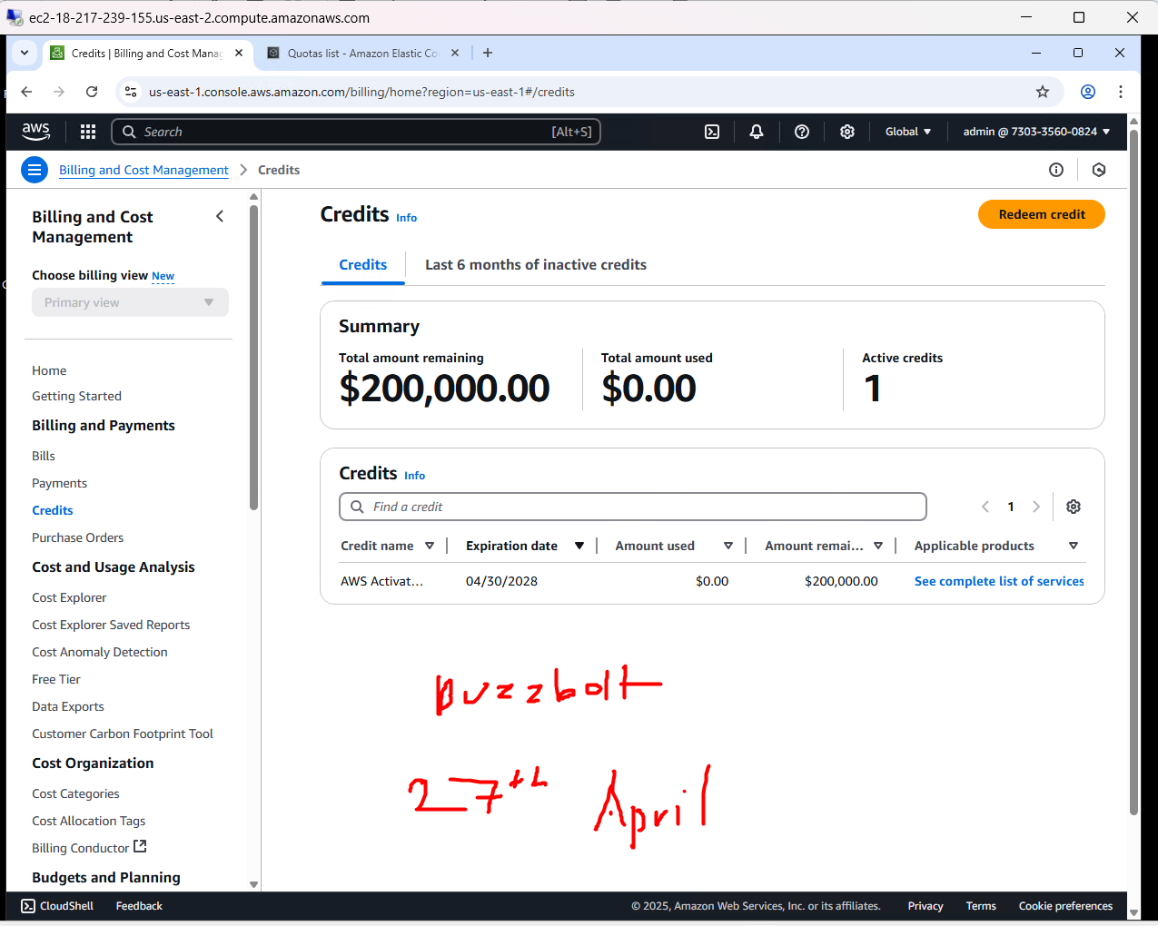1158x926 pixels.
Task: Click the Find a credit search box
Action: tap(632, 507)
